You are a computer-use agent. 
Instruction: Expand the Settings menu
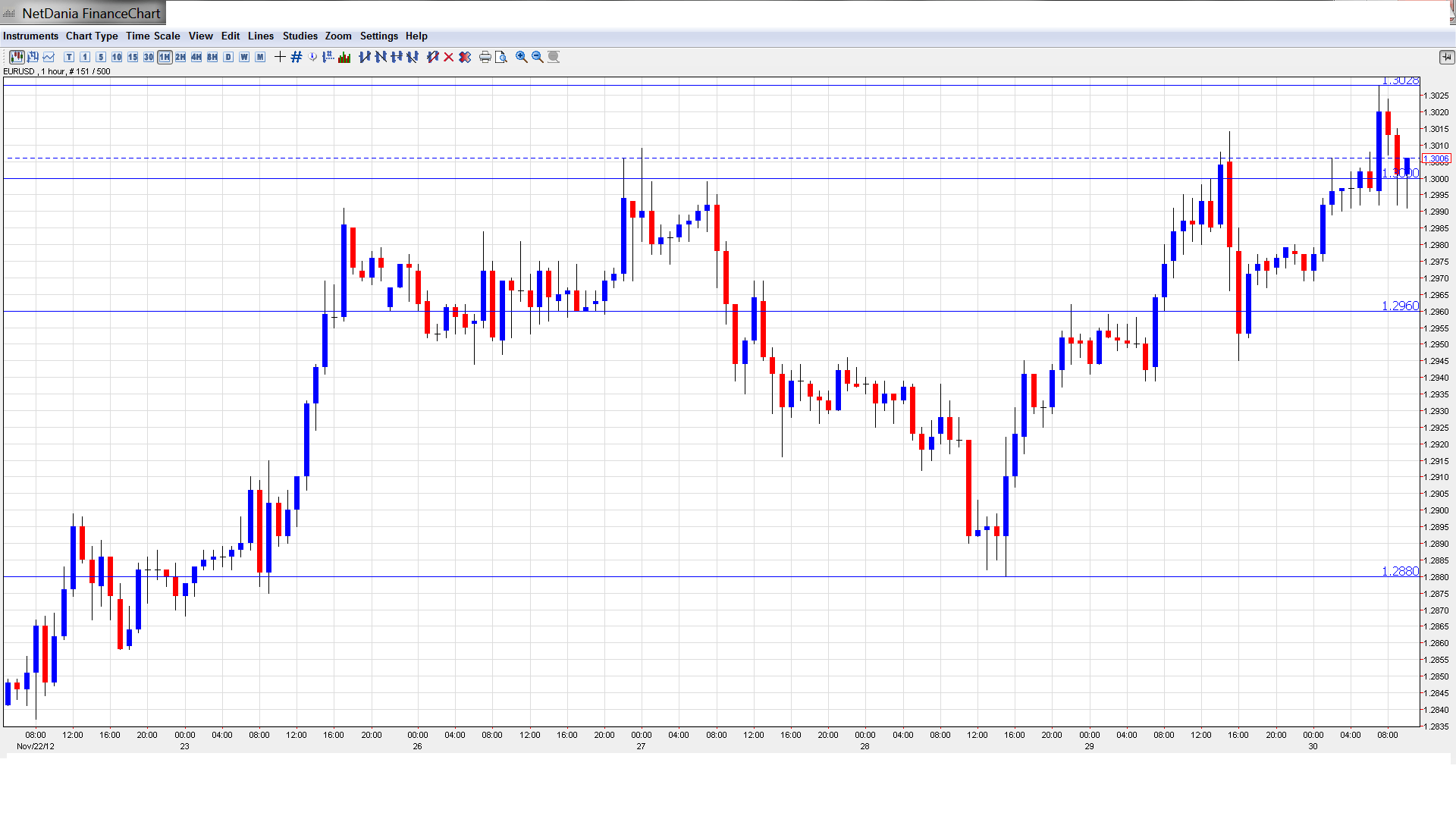coord(378,36)
